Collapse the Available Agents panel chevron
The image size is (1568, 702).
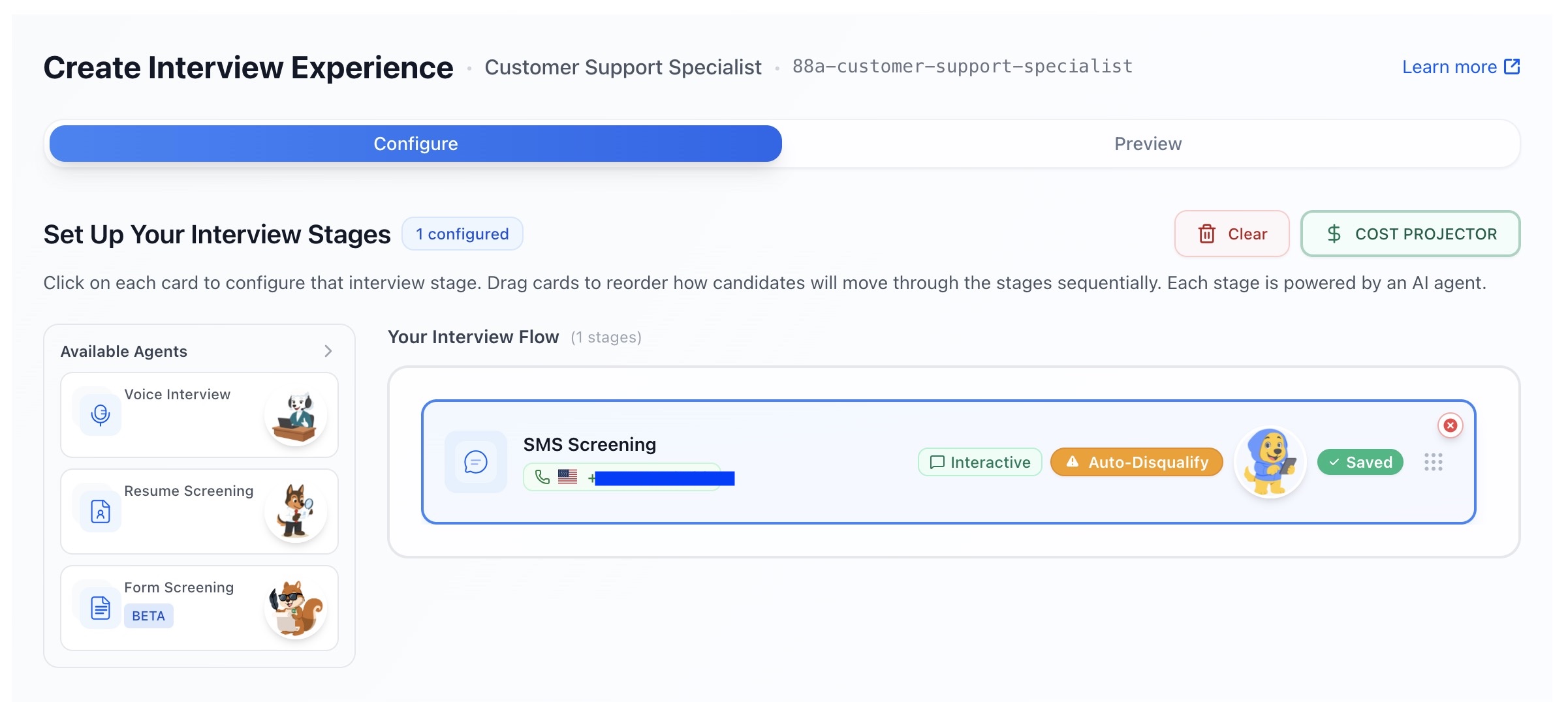click(328, 351)
